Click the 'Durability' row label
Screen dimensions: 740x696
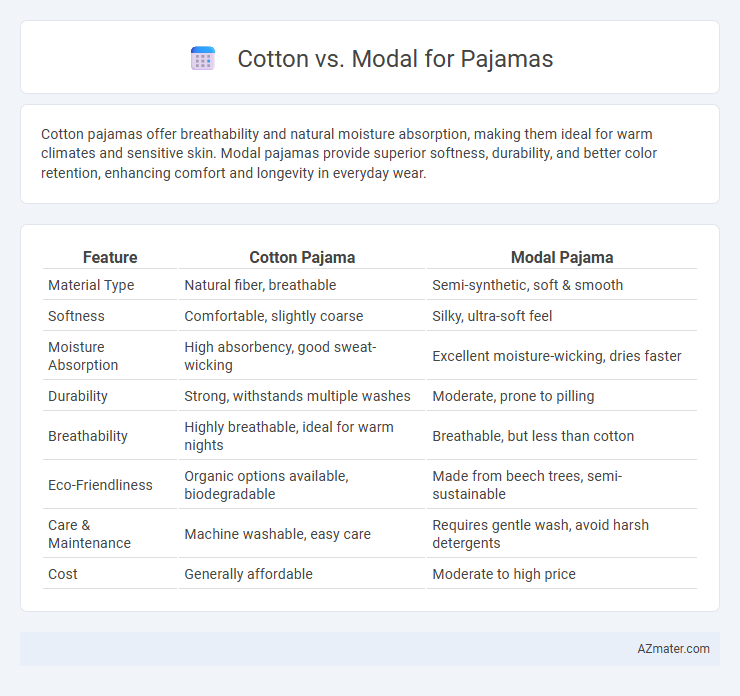(x=78, y=396)
